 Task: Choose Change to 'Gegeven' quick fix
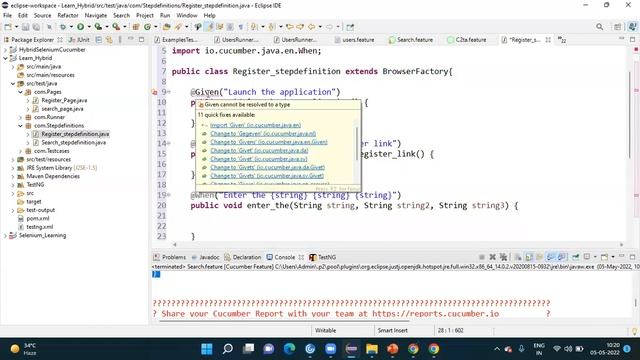click(263, 134)
